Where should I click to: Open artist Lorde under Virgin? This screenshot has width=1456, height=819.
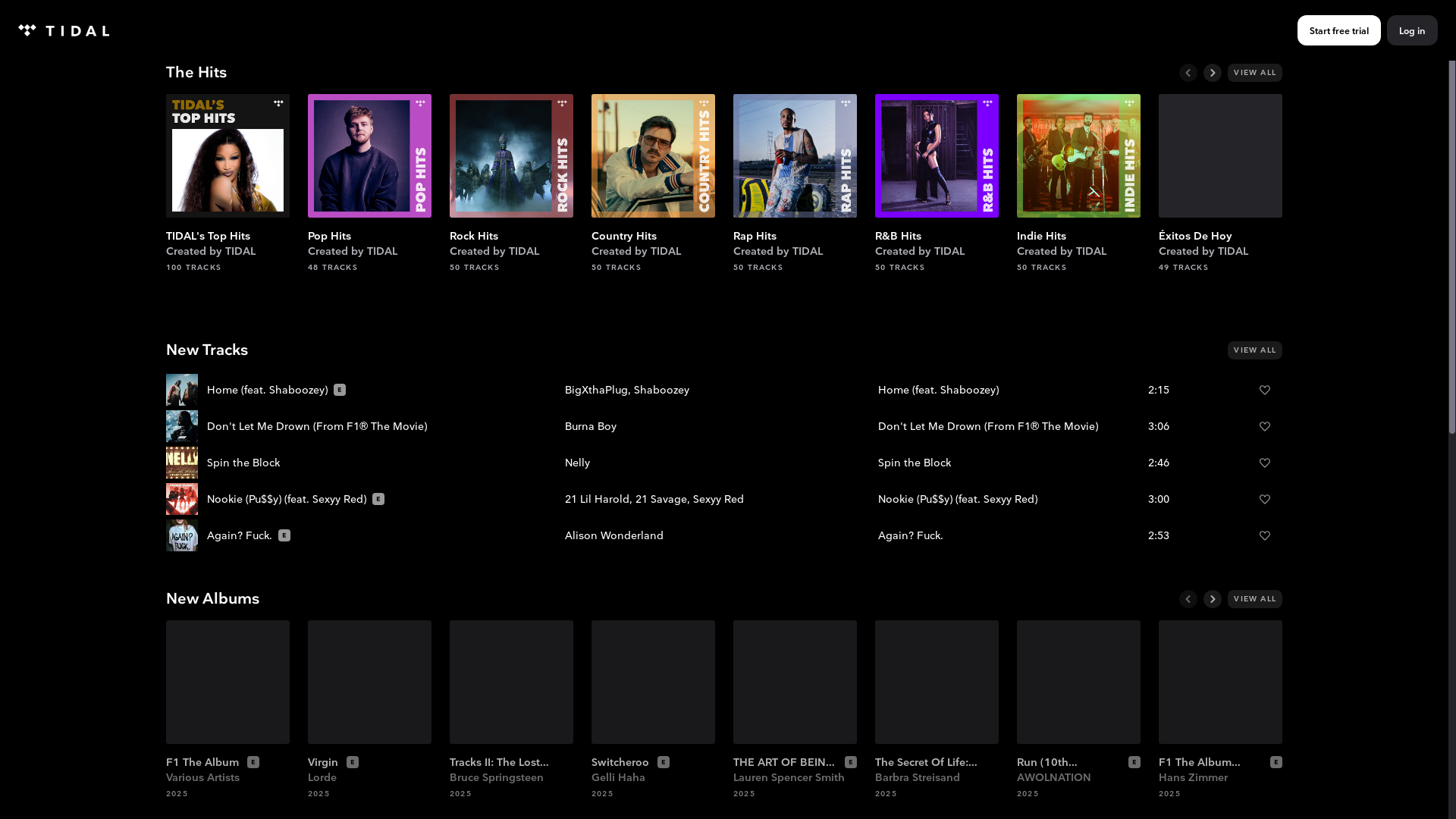tap(322, 777)
